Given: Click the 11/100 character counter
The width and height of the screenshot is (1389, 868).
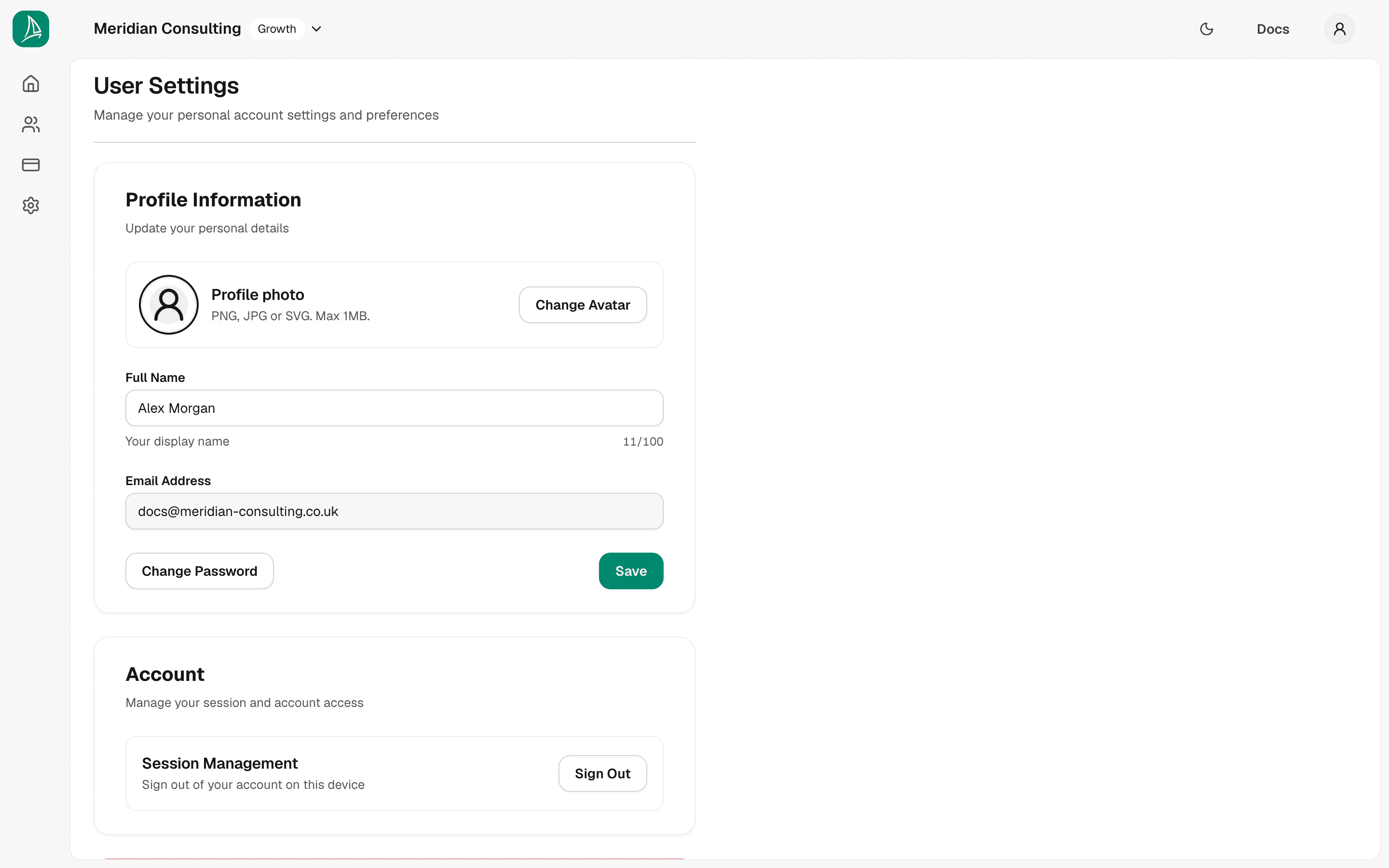Looking at the screenshot, I should (643, 441).
